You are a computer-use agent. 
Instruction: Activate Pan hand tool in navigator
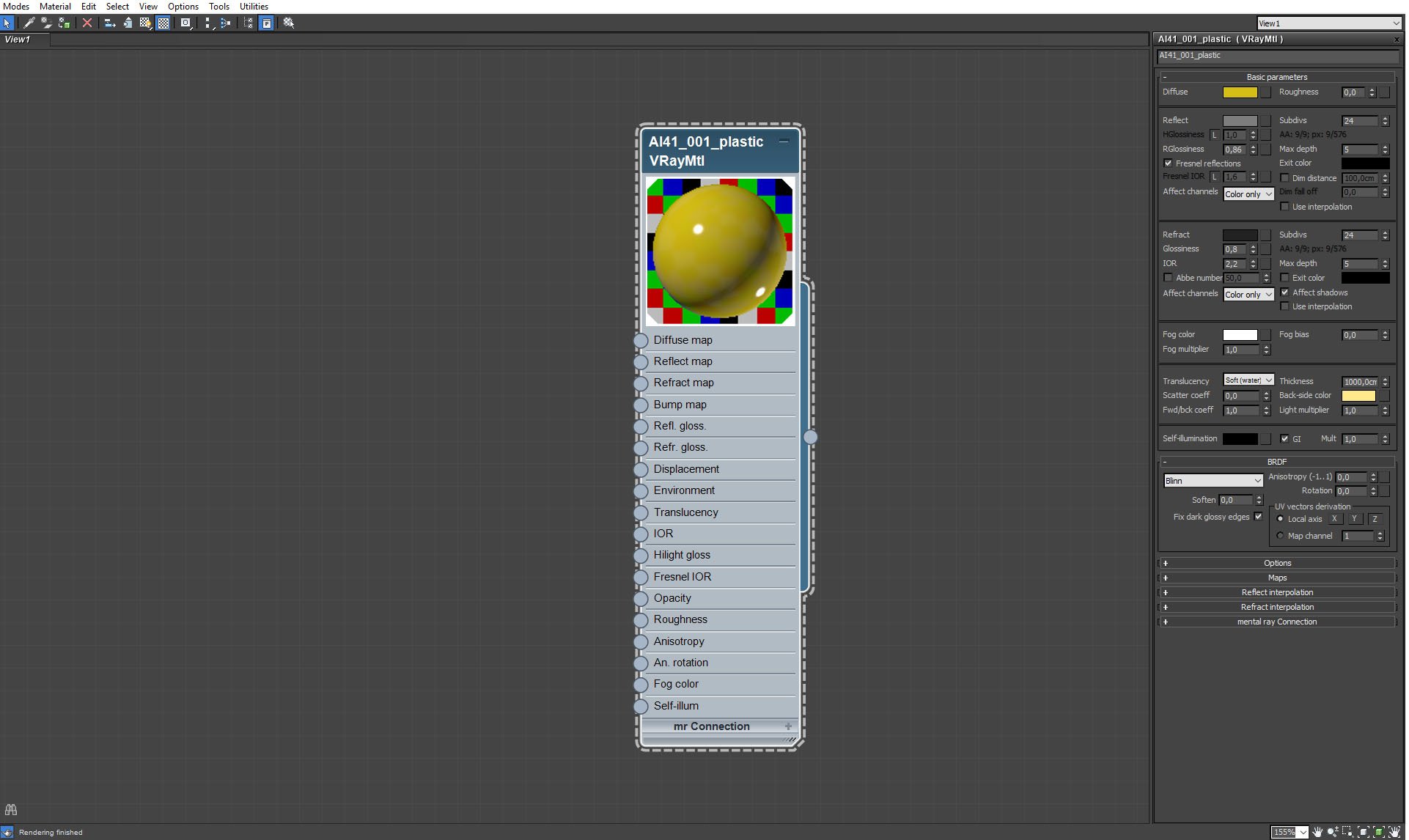[1317, 832]
